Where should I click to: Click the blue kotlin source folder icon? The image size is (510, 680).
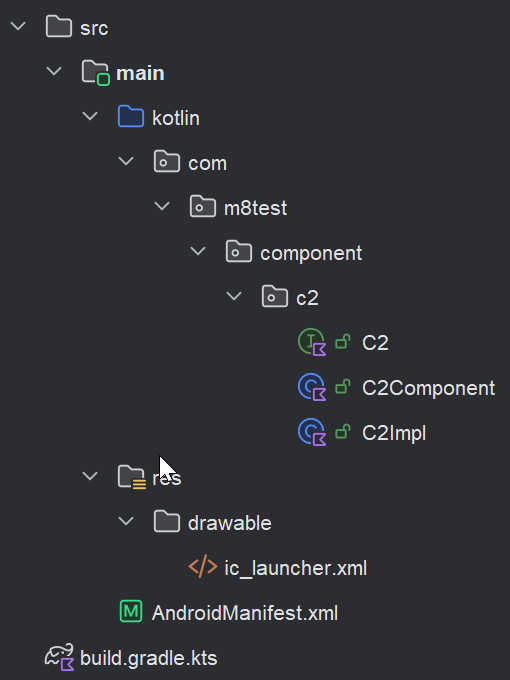coord(131,117)
